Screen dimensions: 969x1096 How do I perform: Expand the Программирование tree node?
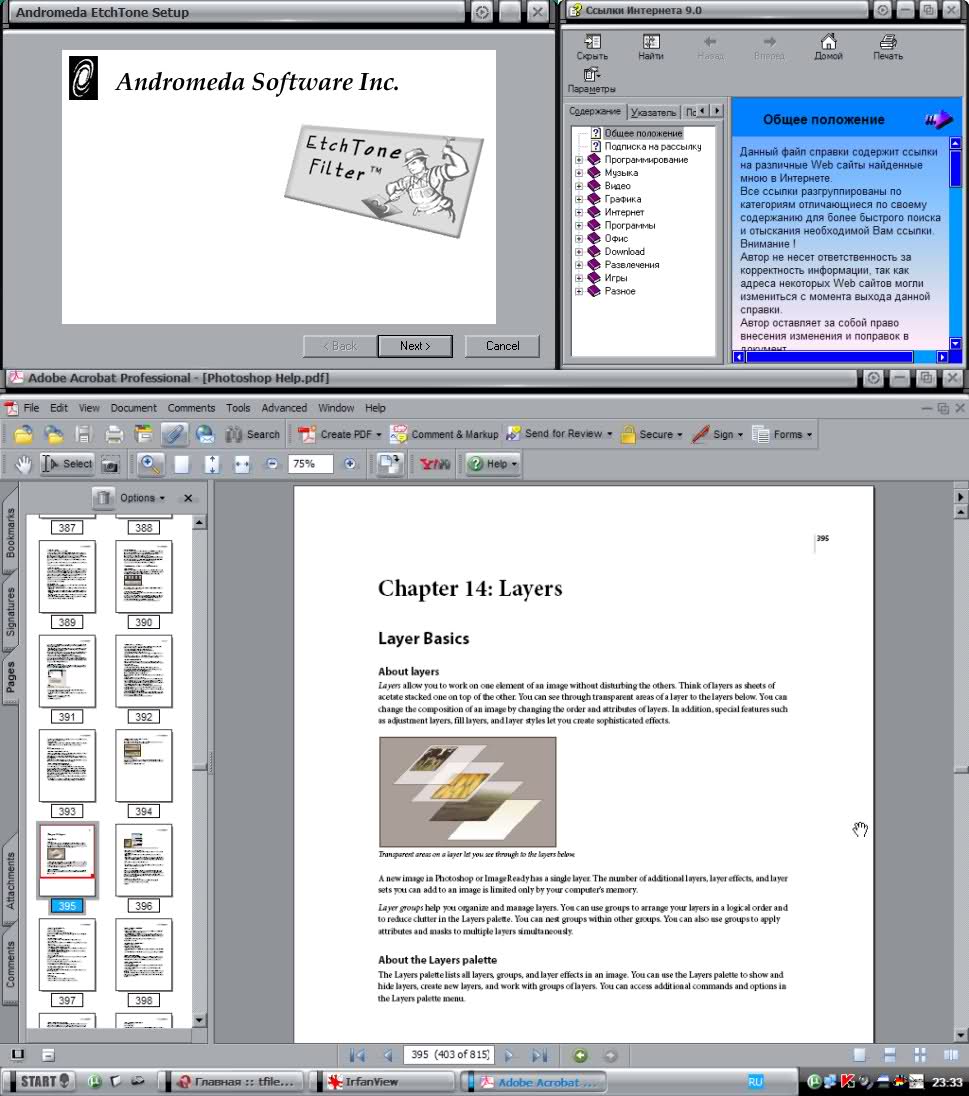coord(579,160)
